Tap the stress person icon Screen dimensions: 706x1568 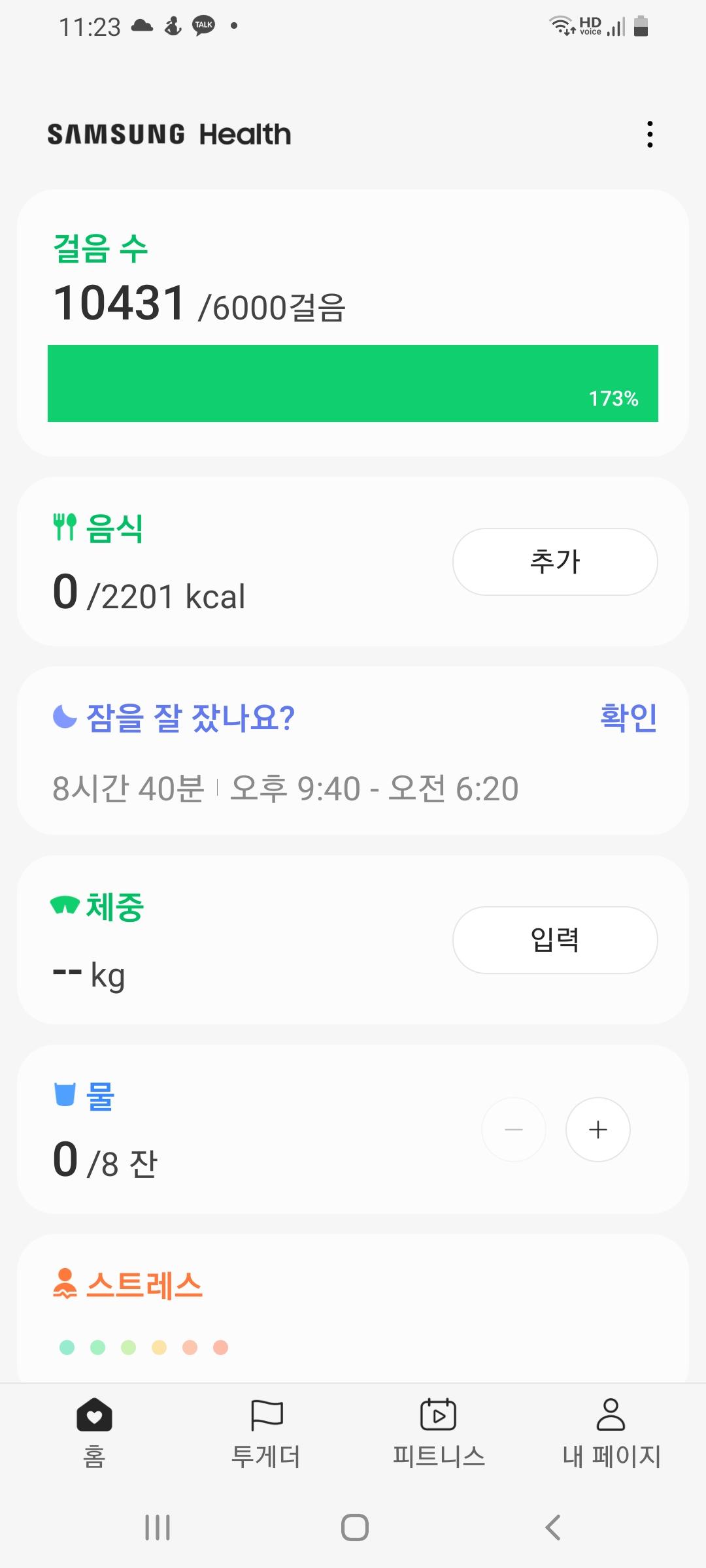click(65, 1283)
